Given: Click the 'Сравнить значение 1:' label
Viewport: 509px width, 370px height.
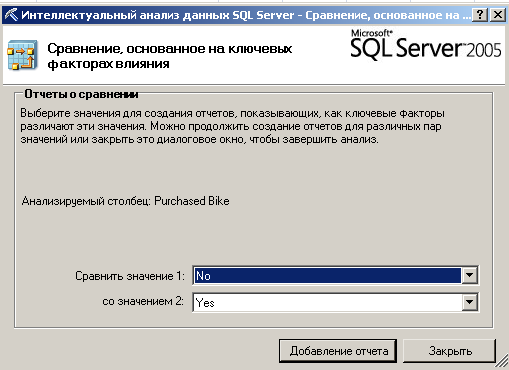Looking at the screenshot, I should pos(130,276).
